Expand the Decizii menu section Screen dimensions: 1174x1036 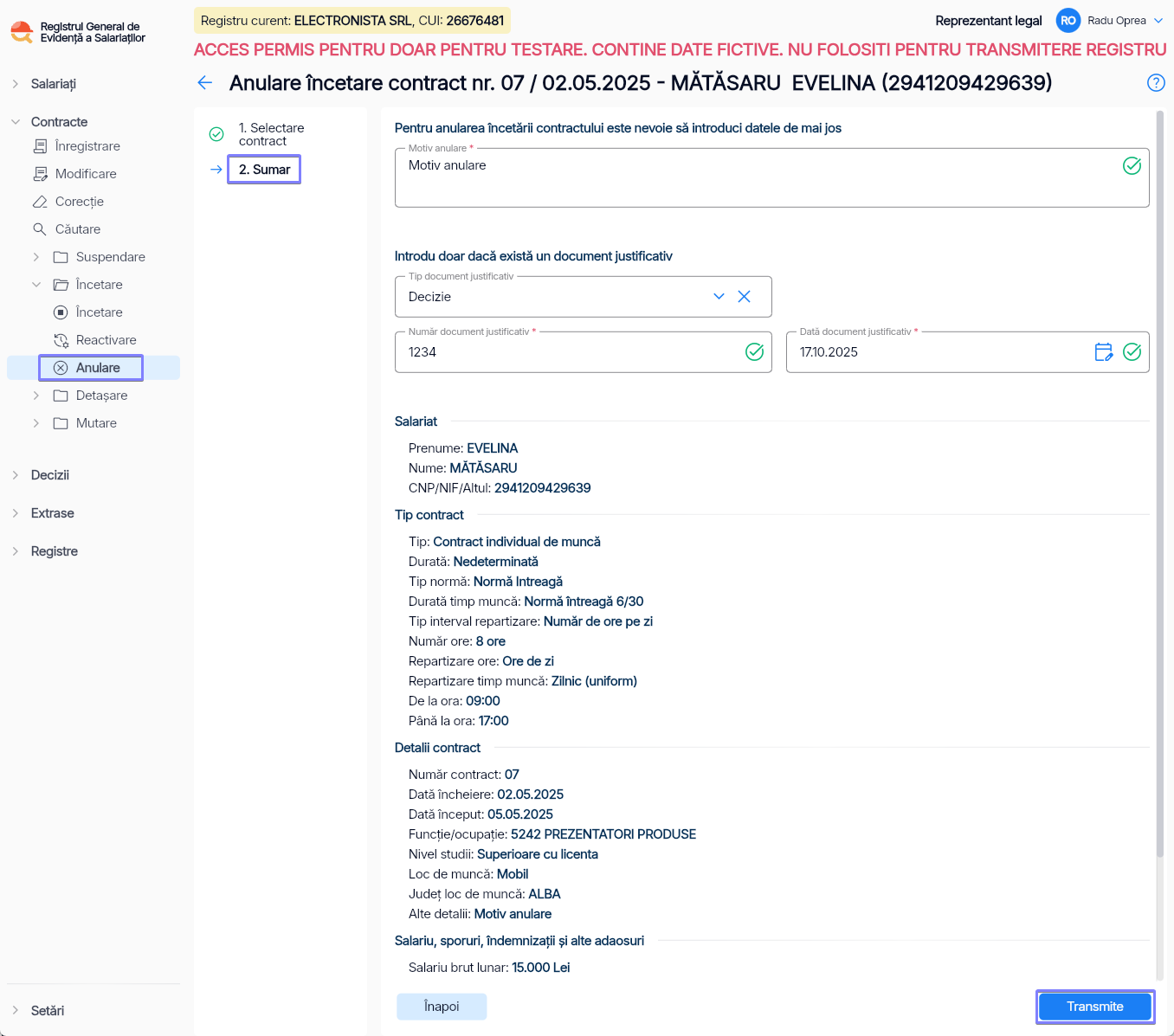pyautogui.click(x=16, y=475)
